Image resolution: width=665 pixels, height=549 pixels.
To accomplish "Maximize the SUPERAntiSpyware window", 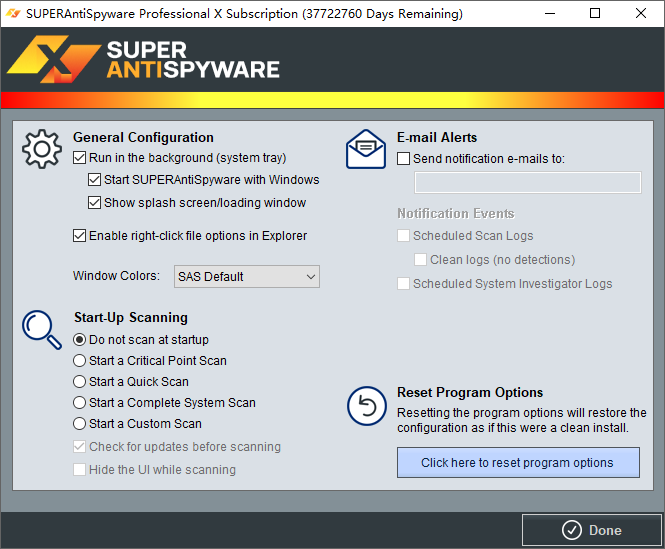I will (x=595, y=14).
